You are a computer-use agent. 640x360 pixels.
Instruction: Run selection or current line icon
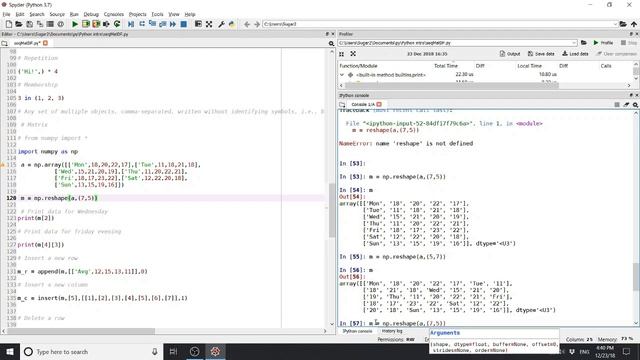(x=106, y=24)
